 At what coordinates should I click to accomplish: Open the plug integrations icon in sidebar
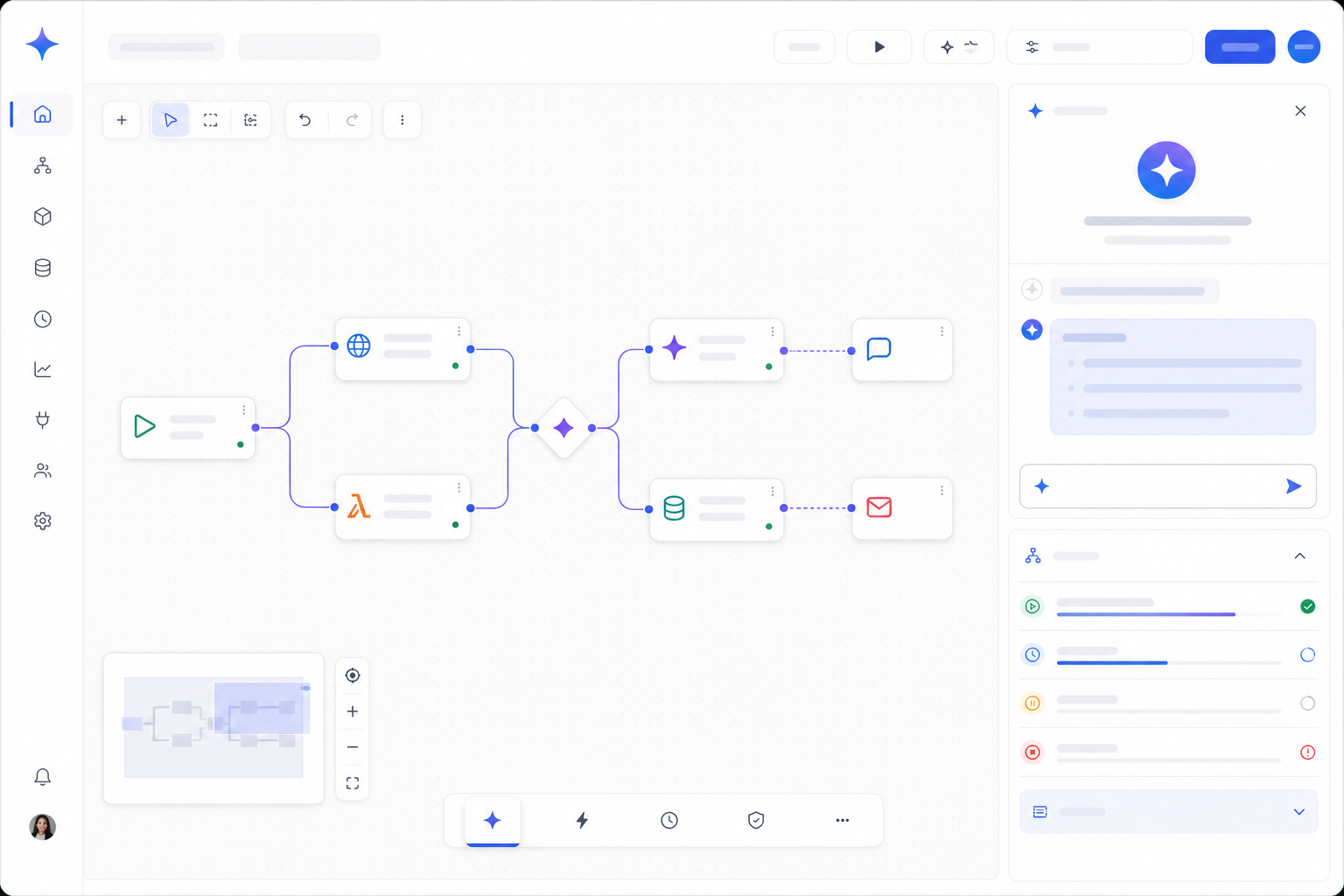click(x=42, y=420)
